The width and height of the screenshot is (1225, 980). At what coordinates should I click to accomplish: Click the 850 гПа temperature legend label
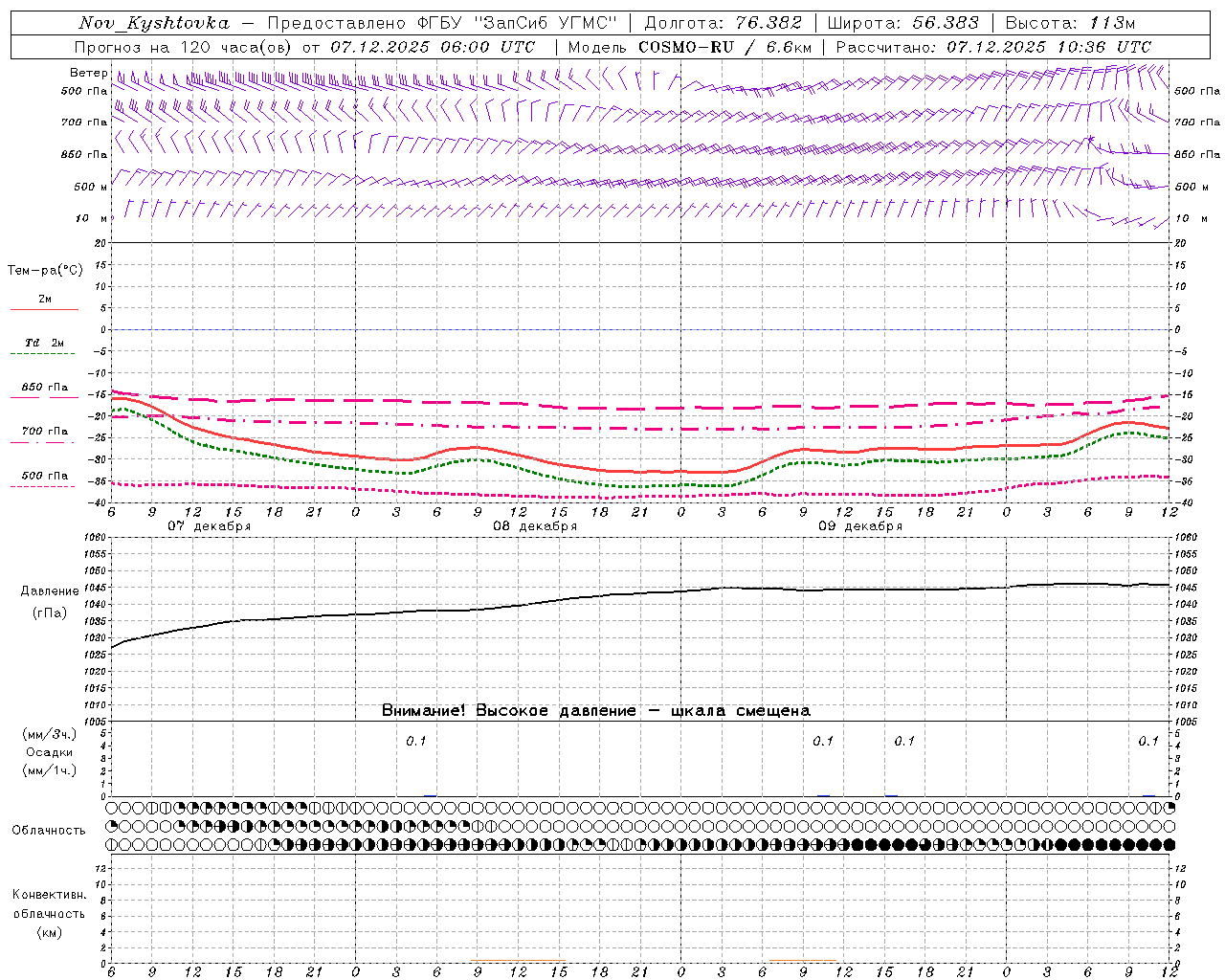(x=45, y=388)
